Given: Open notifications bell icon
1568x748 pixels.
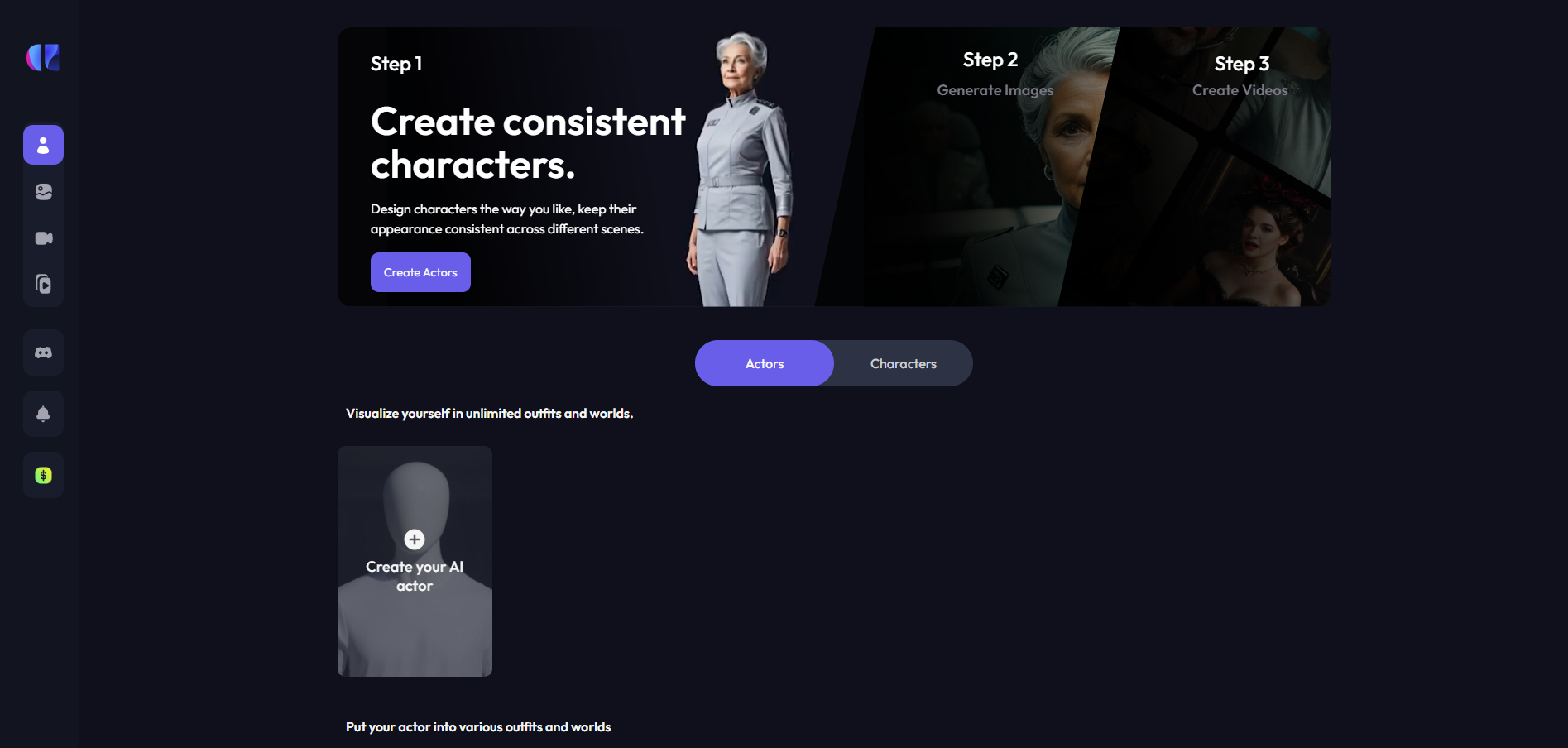Looking at the screenshot, I should [43, 414].
